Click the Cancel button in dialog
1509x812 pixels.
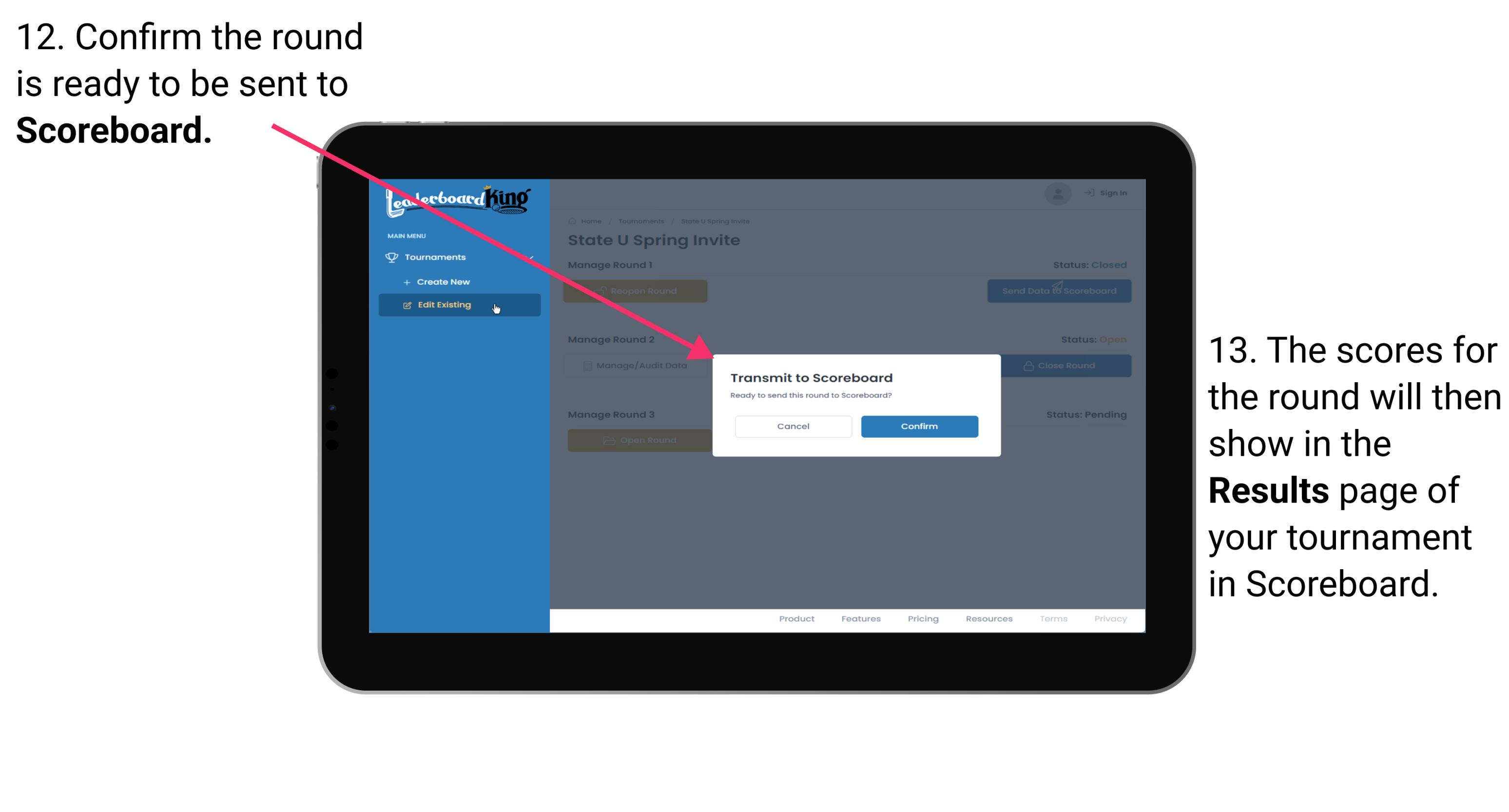793,426
